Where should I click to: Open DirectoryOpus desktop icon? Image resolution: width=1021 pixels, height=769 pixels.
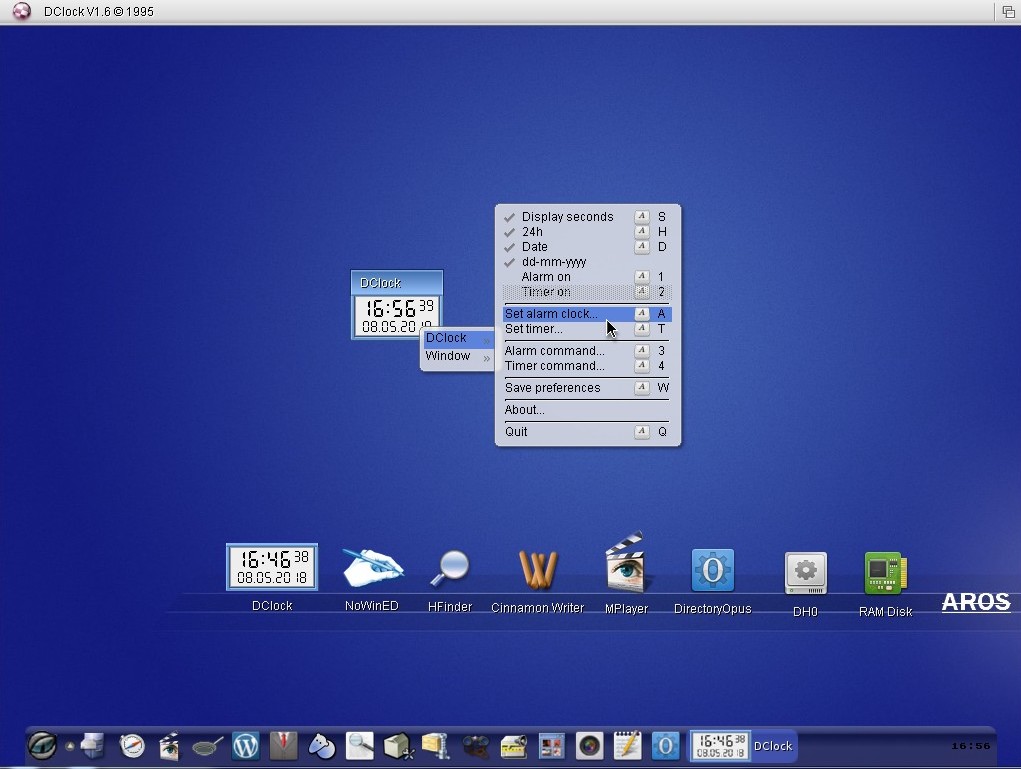(x=712, y=571)
